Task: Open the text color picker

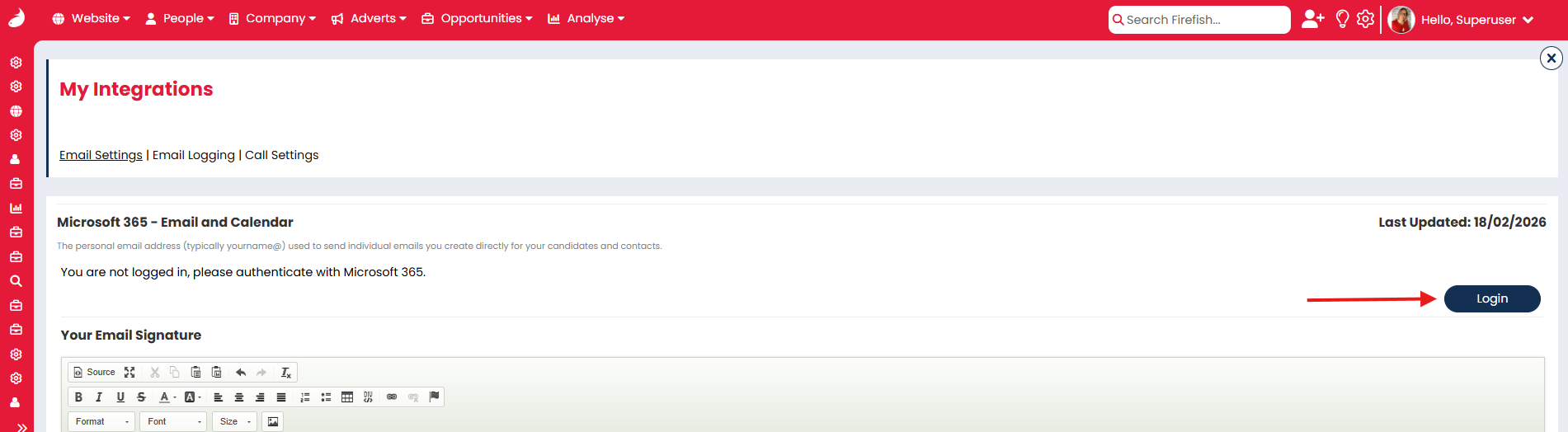Action: click(167, 397)
